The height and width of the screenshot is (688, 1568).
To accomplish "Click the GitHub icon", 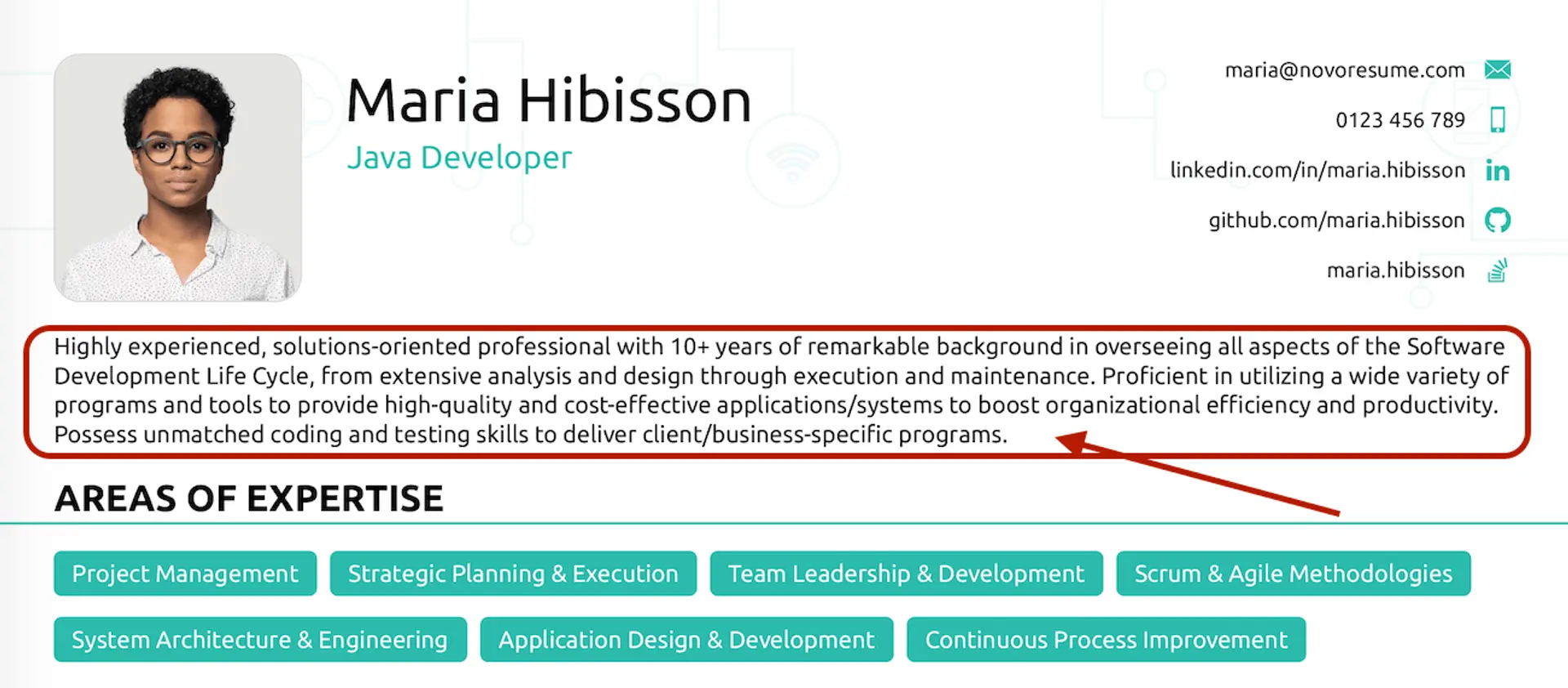I will 1497,220.
